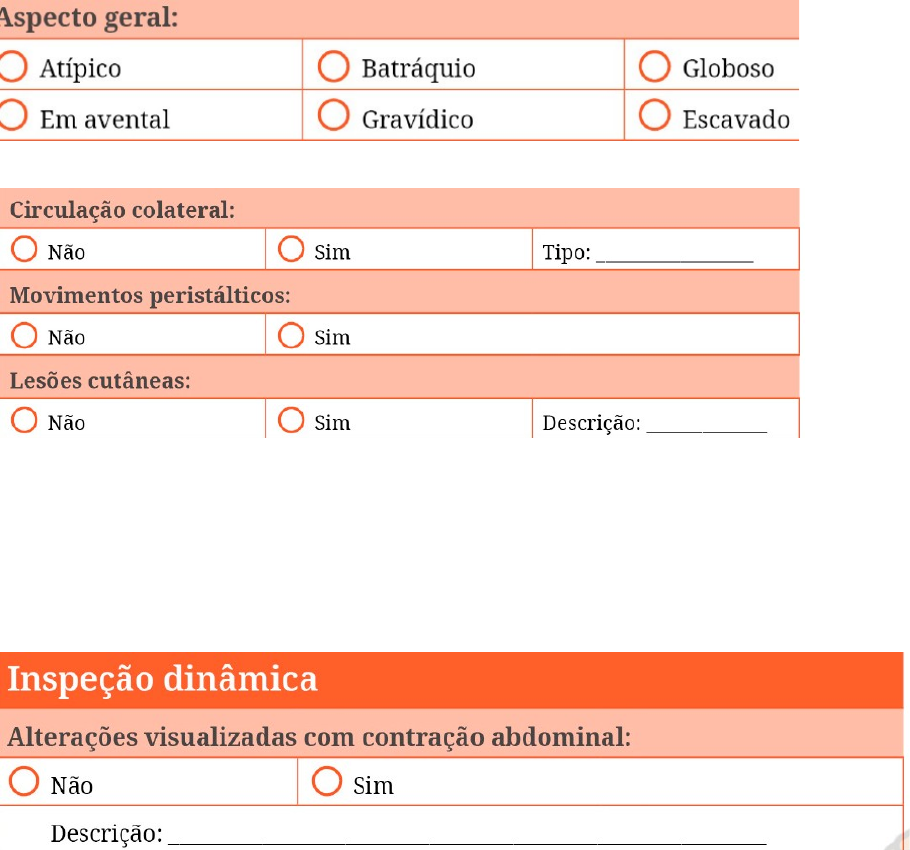Click the Lesões cutâneas Descrição field
Image resolution: width=910 pixels, height=850 pixels.
pyautogui.click(x=707, y=425)
